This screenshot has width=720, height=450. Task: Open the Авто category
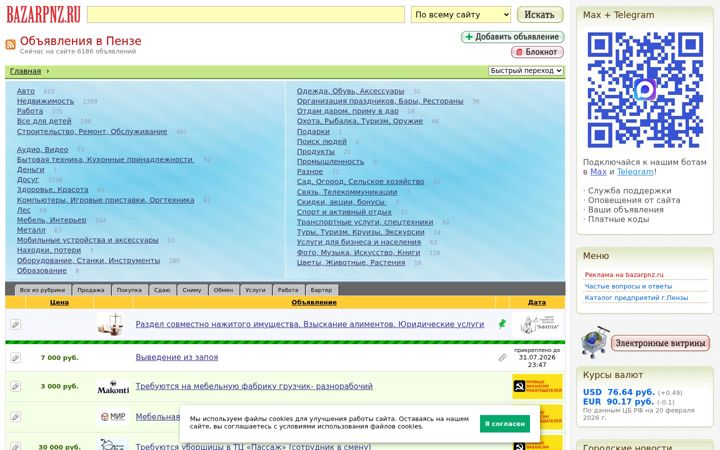(26, 91)
